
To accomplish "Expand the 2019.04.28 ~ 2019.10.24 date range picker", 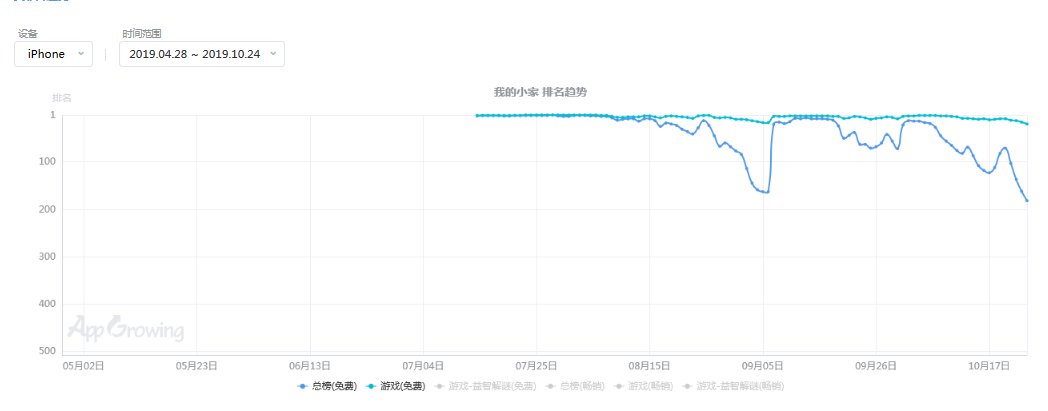I will tap(201, 54).
